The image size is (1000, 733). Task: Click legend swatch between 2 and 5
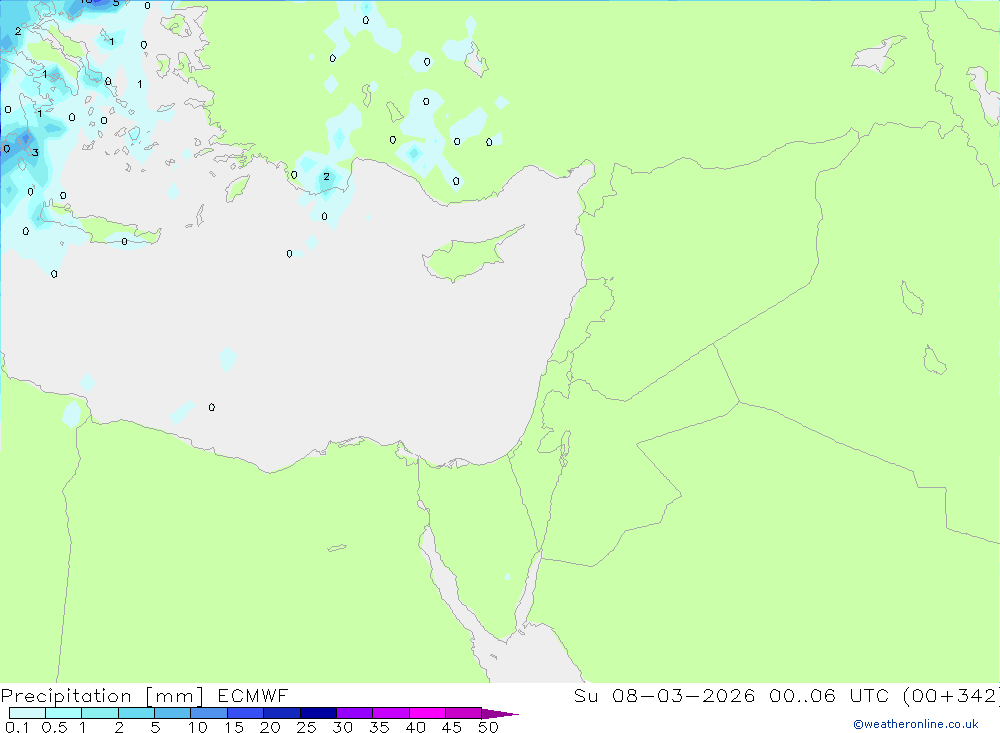click(136, 713)
